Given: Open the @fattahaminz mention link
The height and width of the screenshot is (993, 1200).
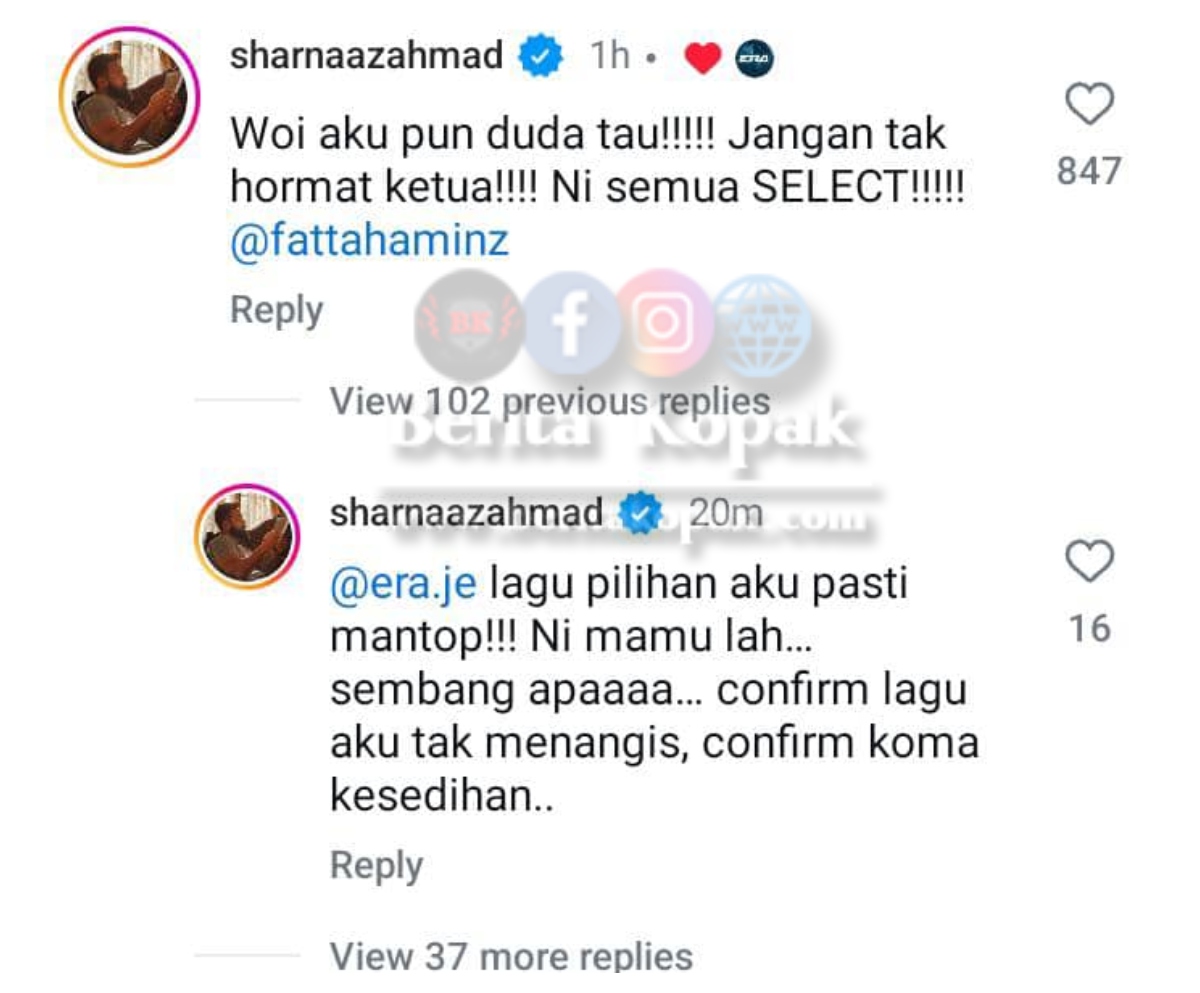Looking at the screenshot, I should 370,243.
